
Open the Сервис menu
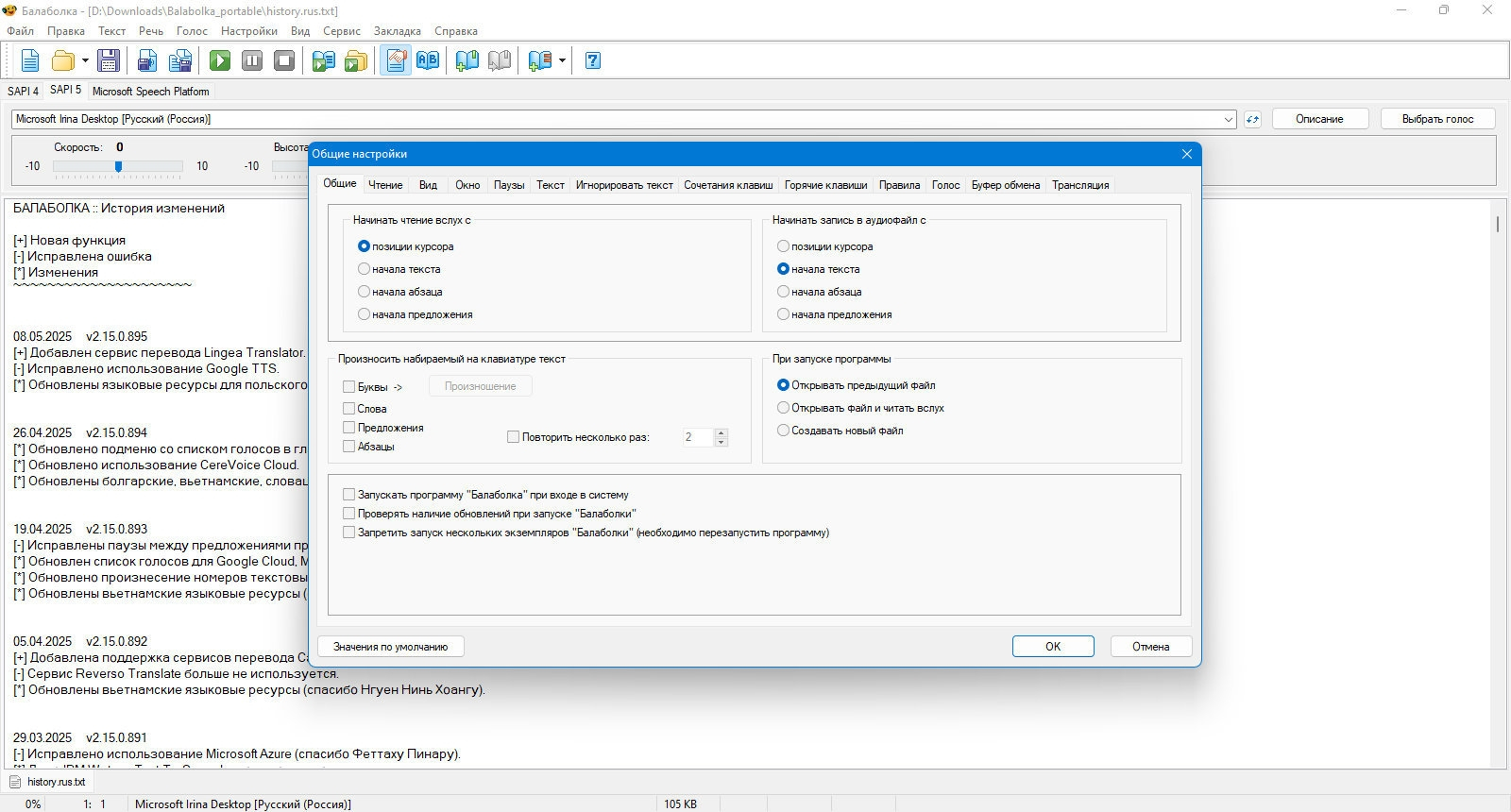pos(342,31)
